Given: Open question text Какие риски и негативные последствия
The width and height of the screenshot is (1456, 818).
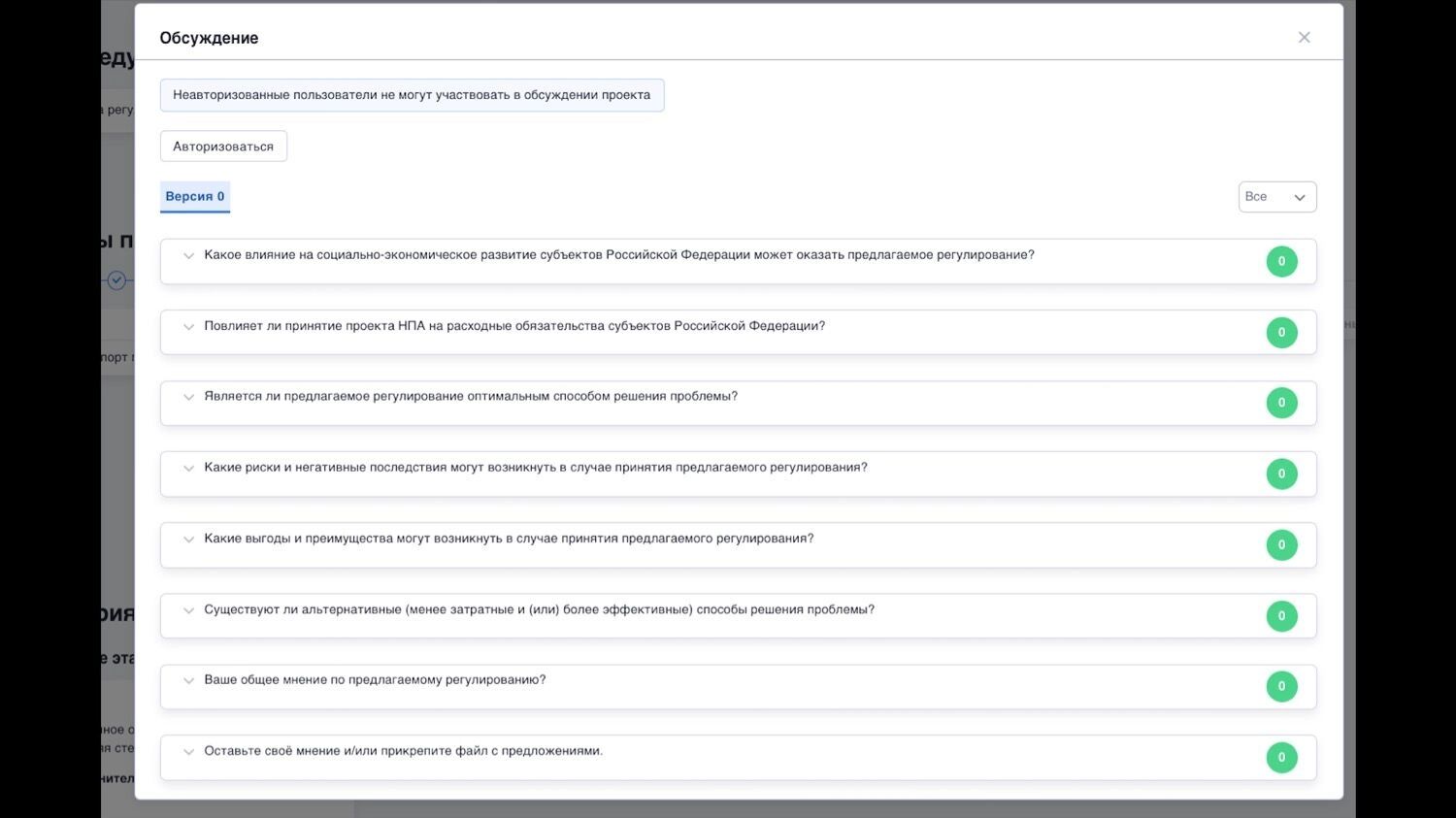Looking at the screenshot, I should tap(536, 467).
